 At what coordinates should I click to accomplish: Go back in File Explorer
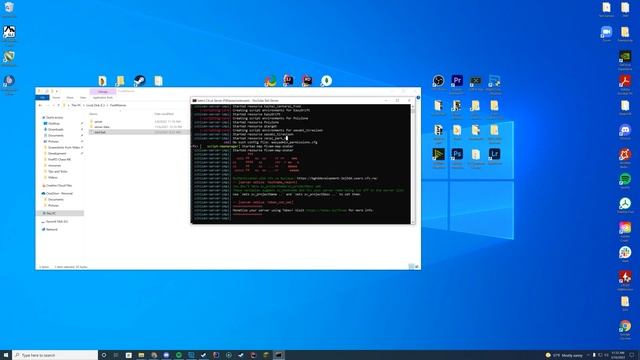coord(40,105)
